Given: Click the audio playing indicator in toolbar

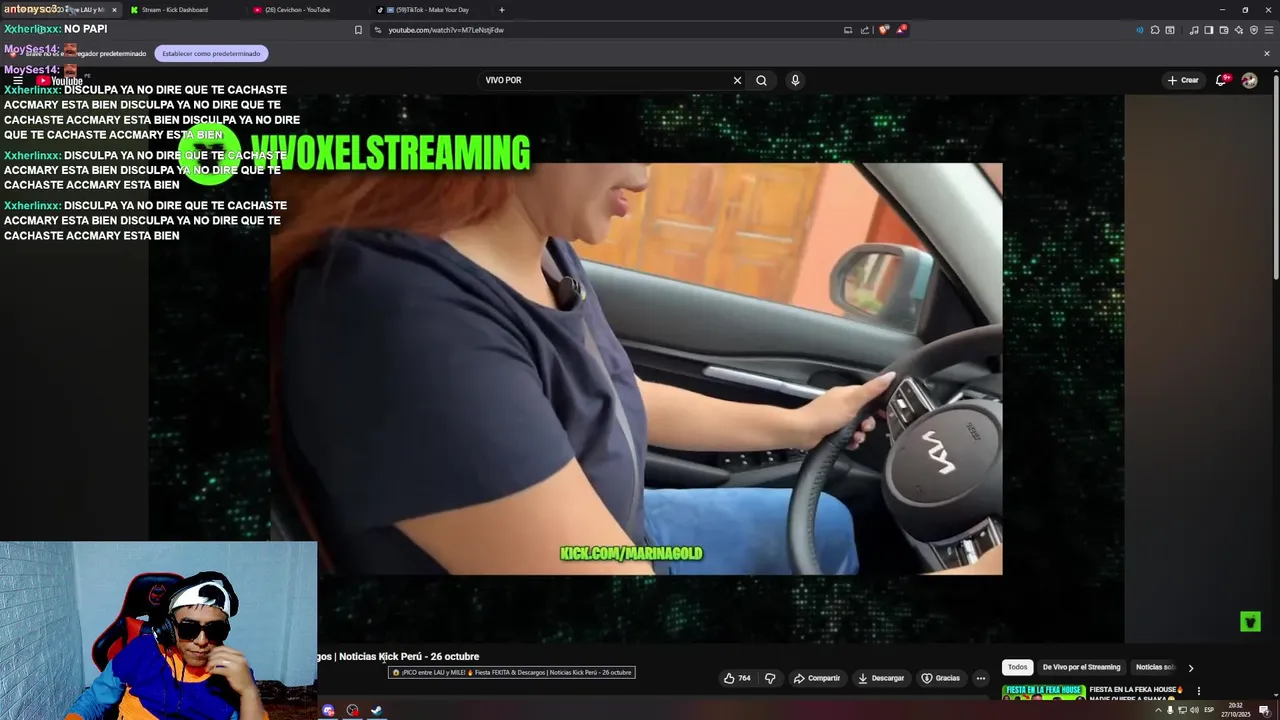Looking at the screenshot, I should 1140,30.
